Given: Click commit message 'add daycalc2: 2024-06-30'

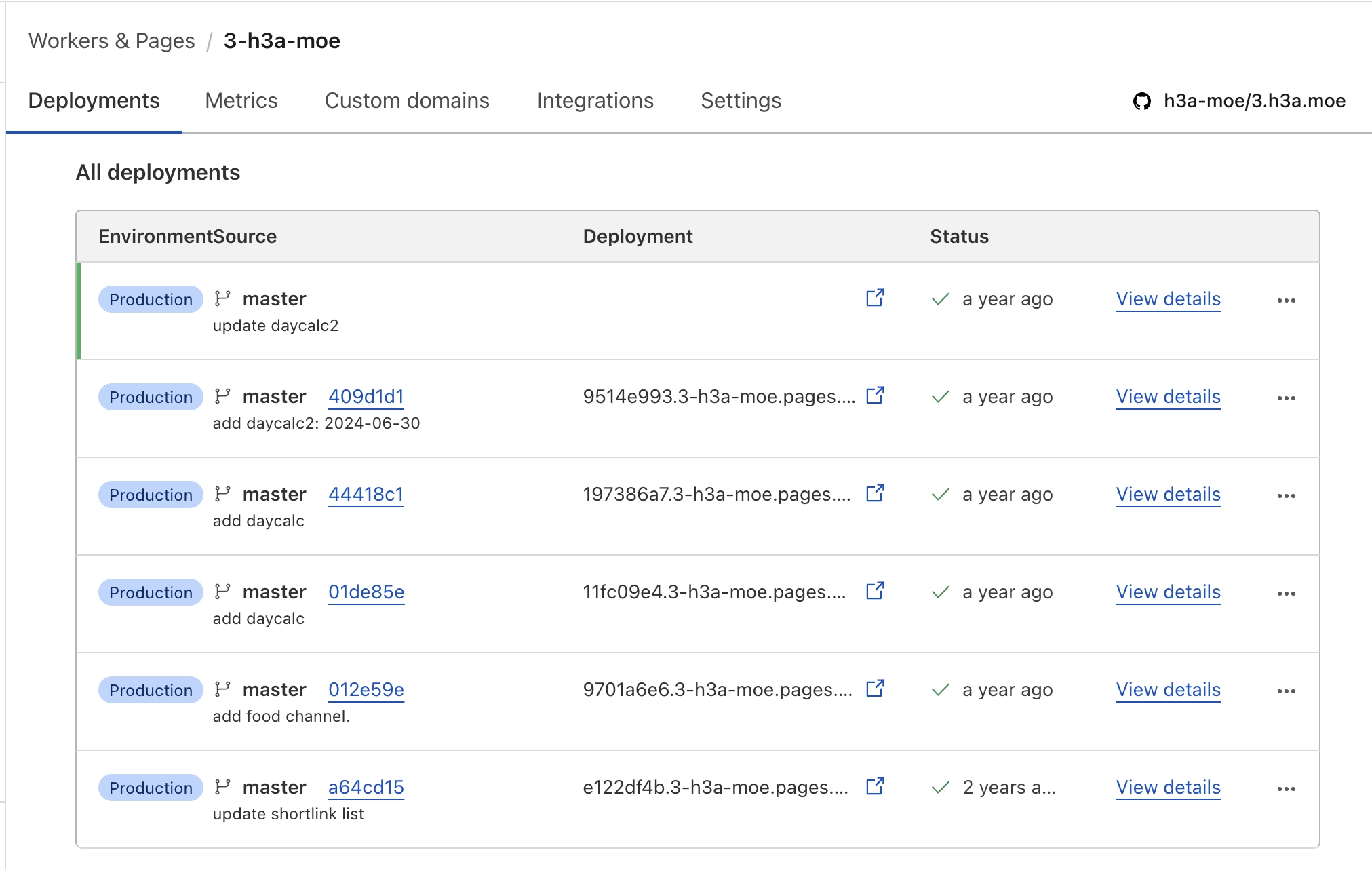Looking at the screenshot, I should [x=317, y=423].
